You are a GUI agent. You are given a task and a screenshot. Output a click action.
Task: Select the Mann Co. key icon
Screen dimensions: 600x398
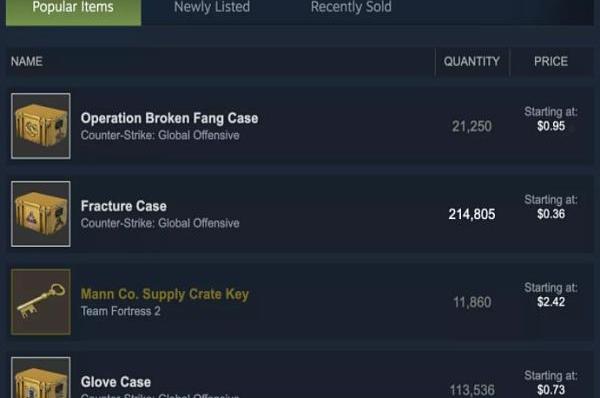coord(41,302)
